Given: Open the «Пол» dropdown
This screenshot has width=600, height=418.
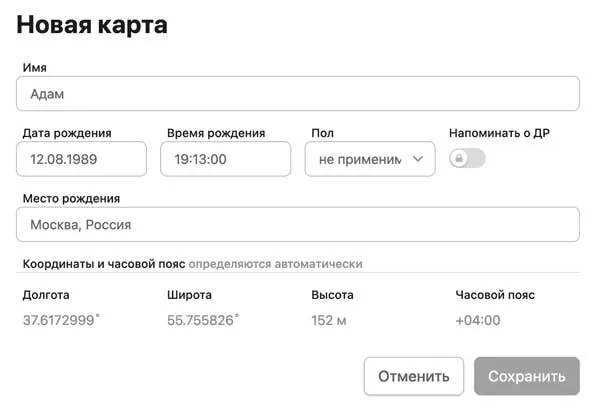Looking at the screenshot, I should tap(369, 159).
